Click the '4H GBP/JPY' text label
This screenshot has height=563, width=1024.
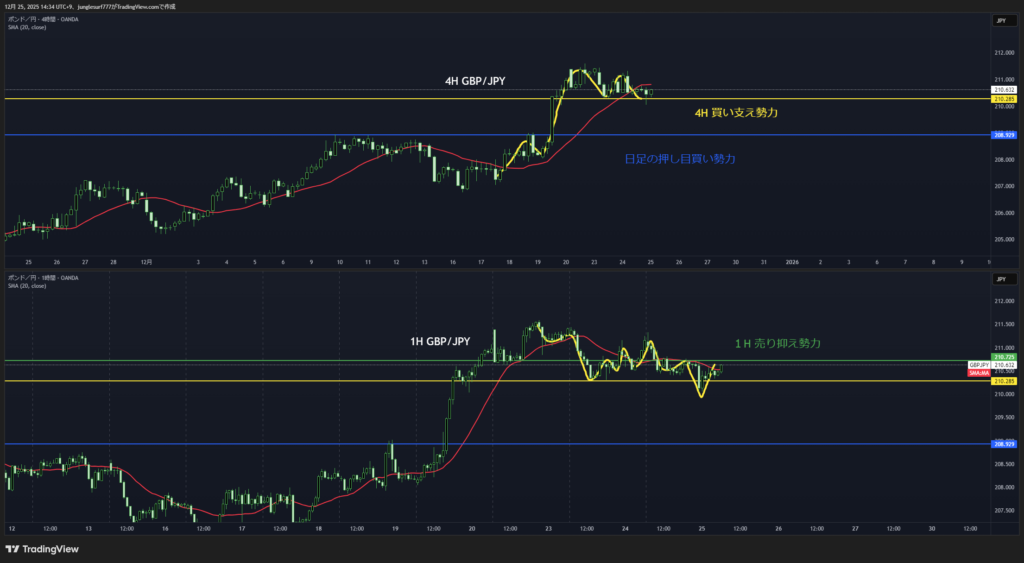point(475,81)
